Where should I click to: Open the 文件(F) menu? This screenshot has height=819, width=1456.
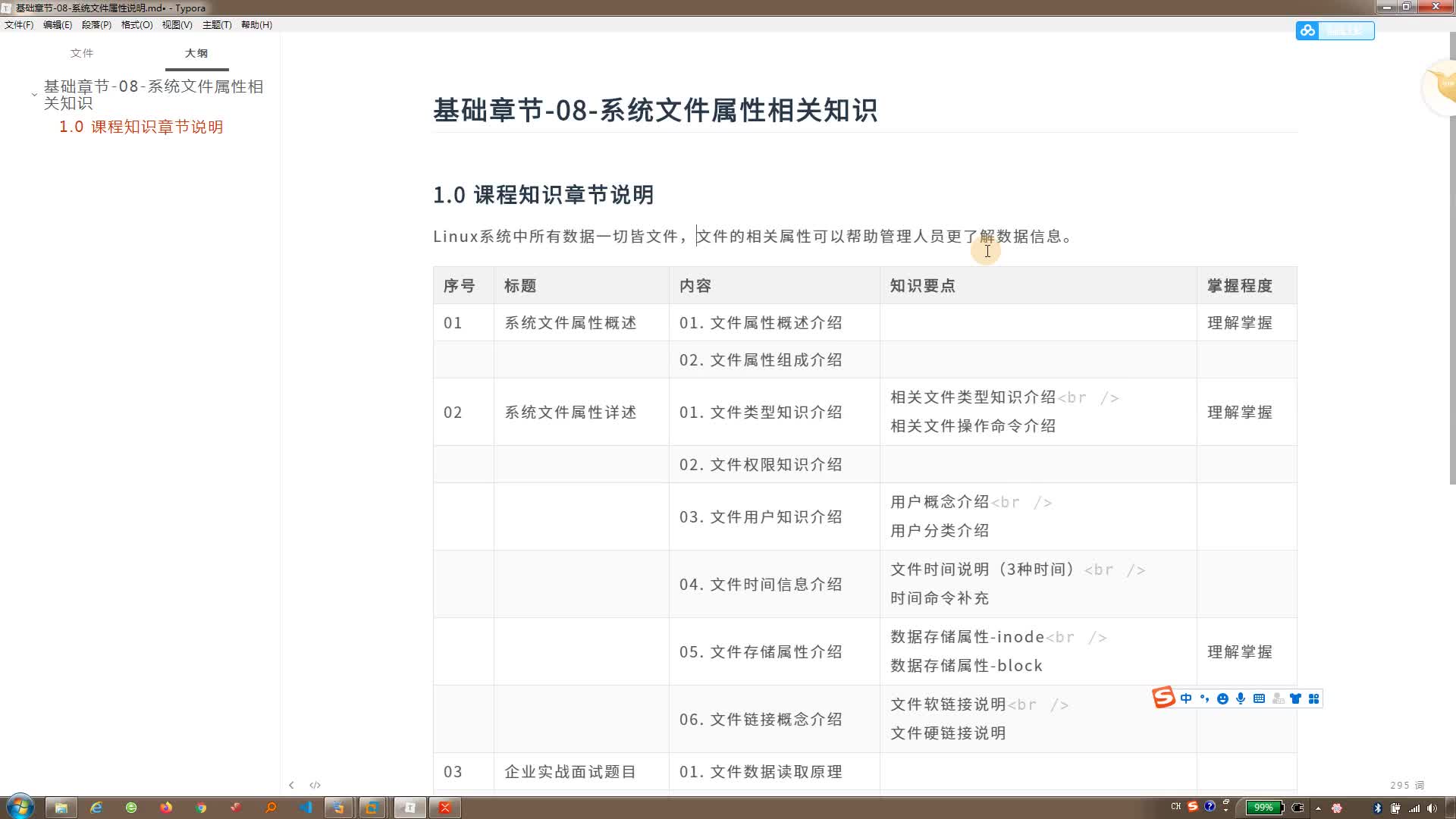tap(19, 25)
